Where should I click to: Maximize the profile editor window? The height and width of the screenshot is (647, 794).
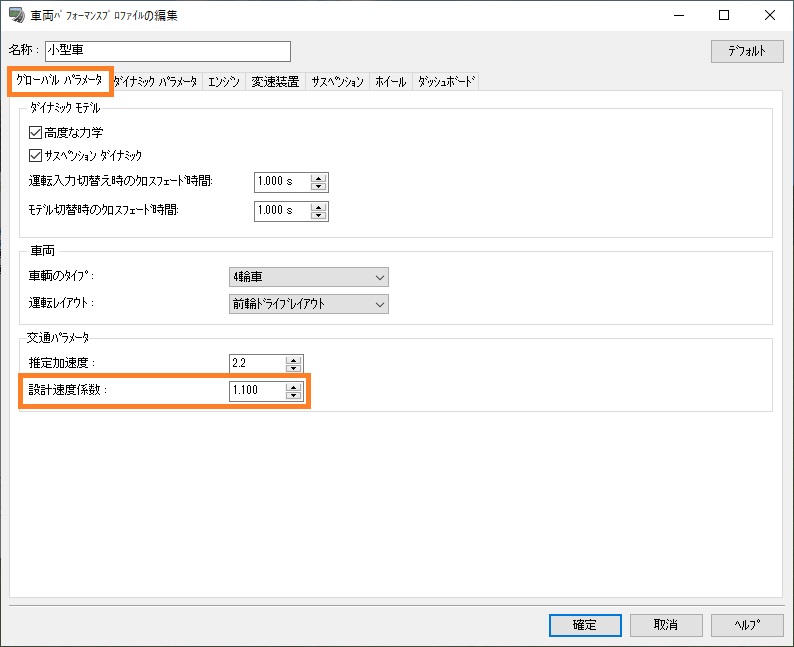click(724, 15)
